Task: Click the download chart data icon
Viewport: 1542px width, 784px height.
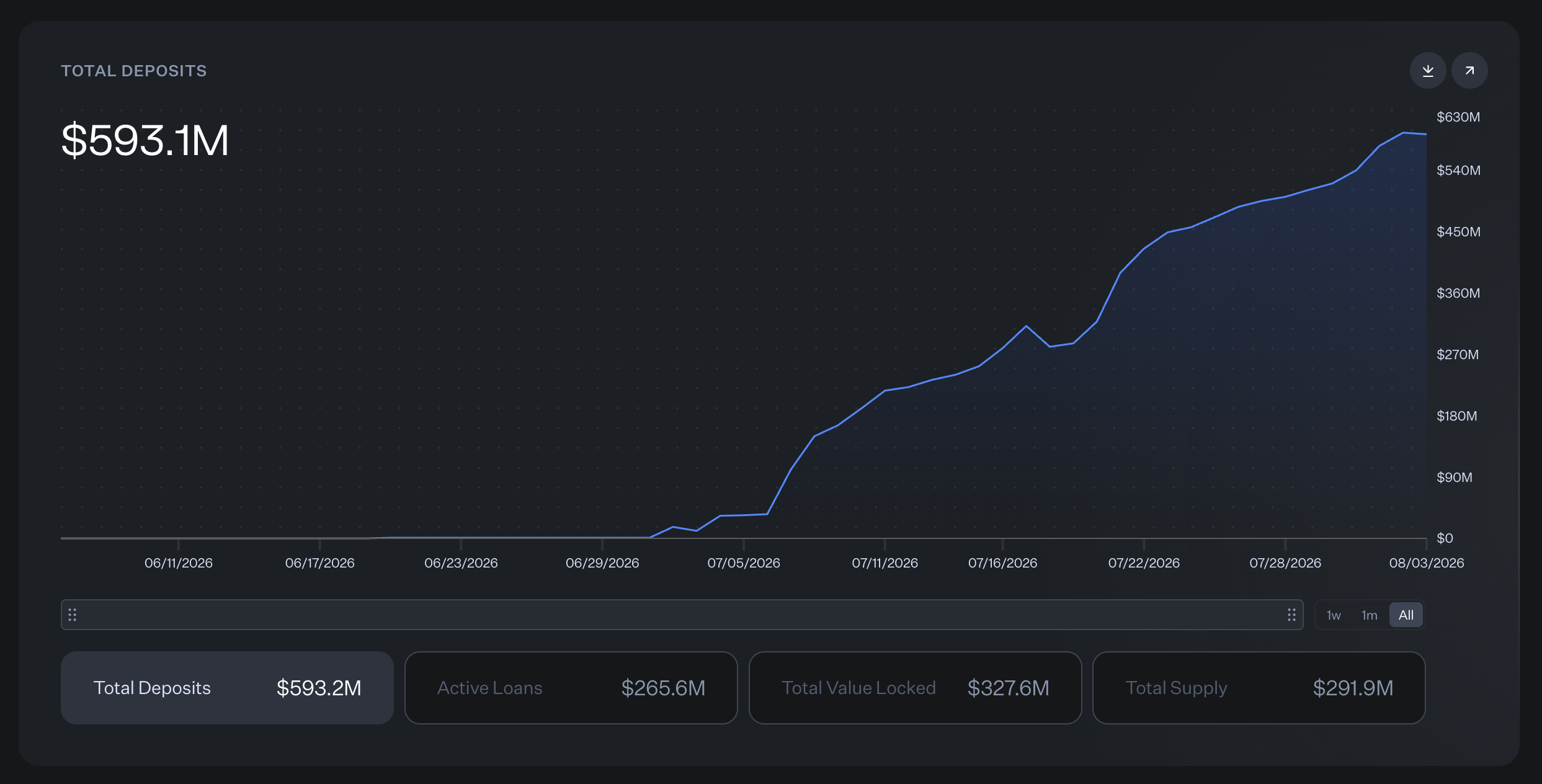Action: pyautogui.click(x=1428, y=71)
